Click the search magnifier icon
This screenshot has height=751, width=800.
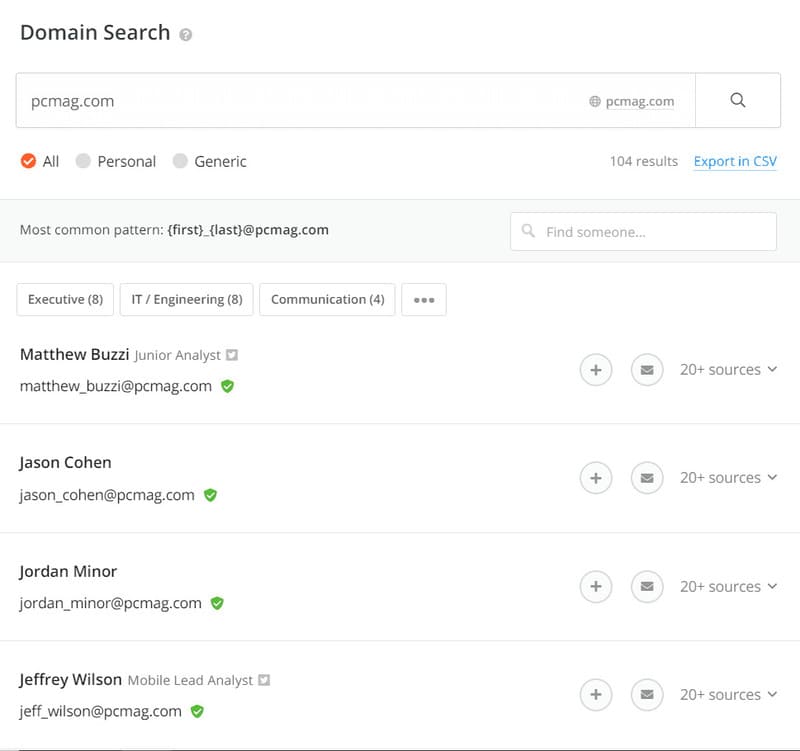point(738,100)
